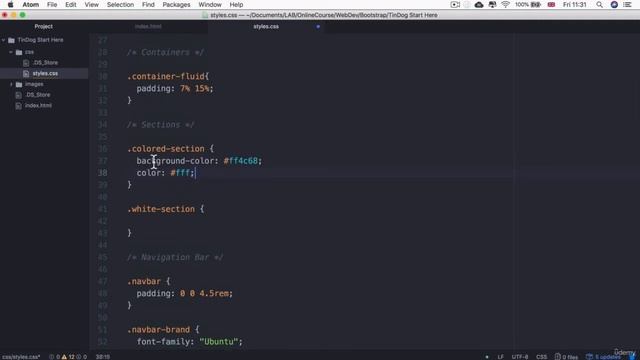Open Siri from menu bar
Screen dimensions: 640x360
(x=614, y=5)
